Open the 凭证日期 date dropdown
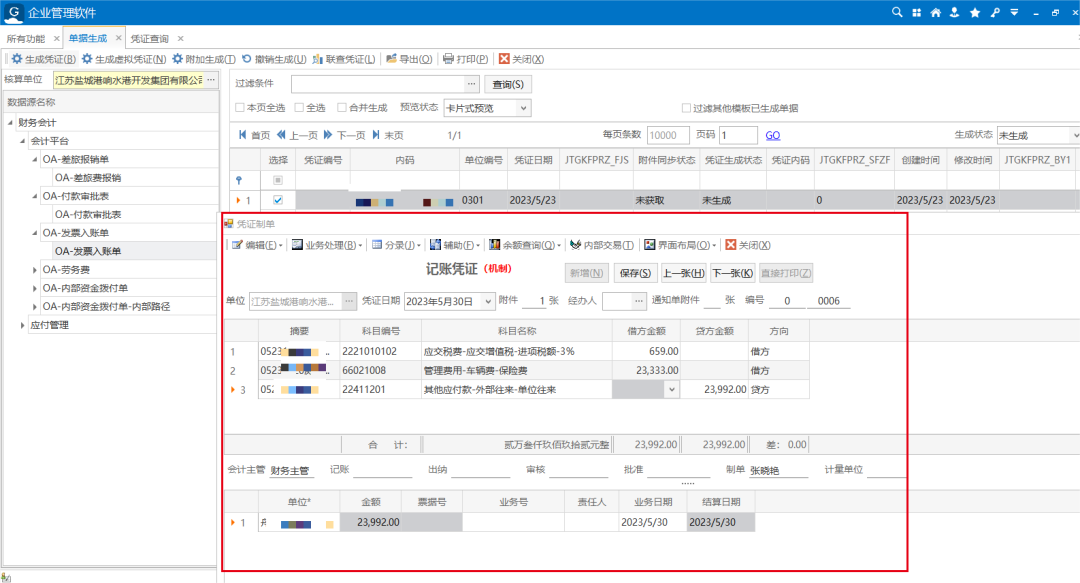This screenshot has width=1080, height=583. [x=487, y=301]
